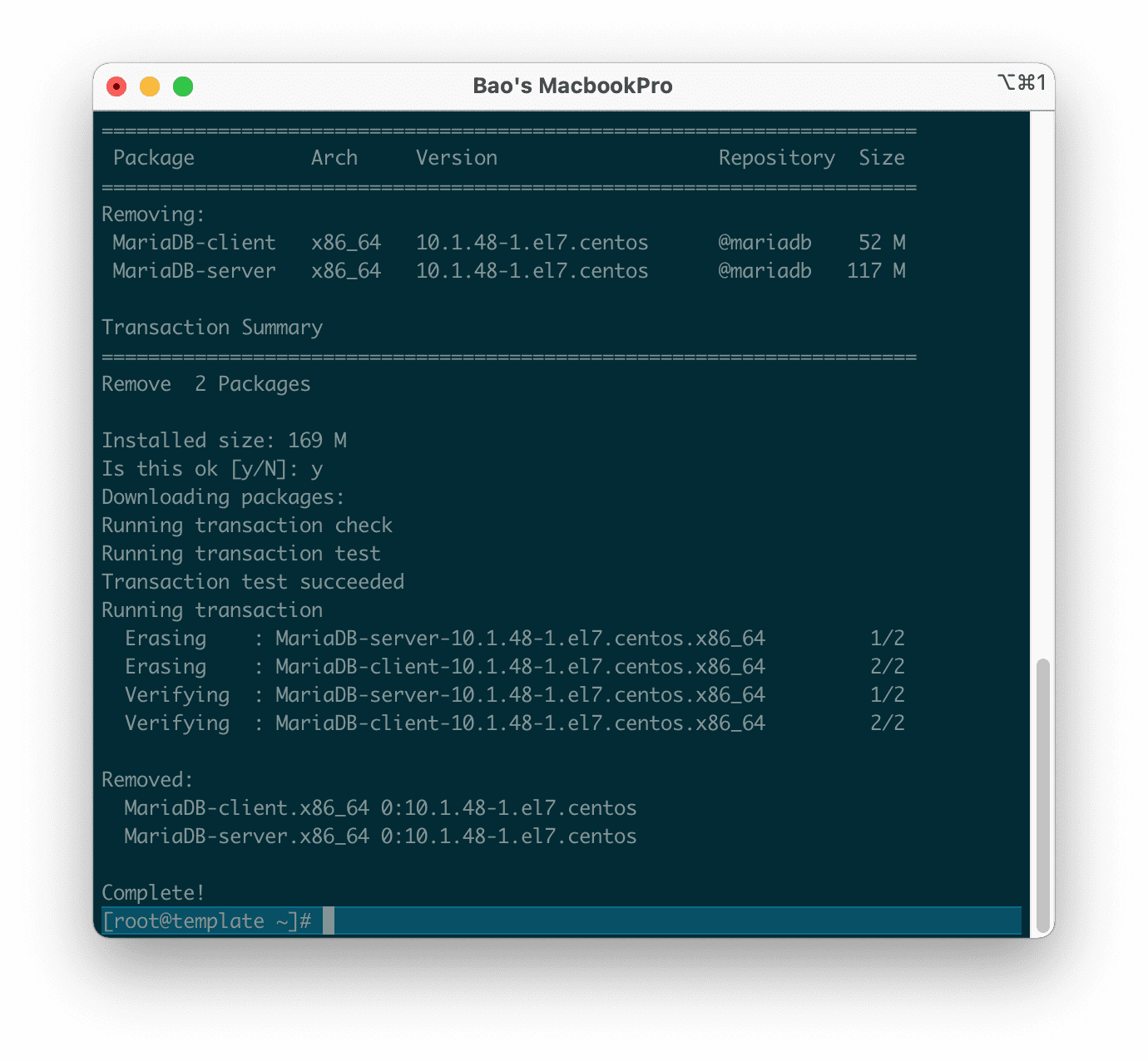Click the [root@template ~]# prompt line
This screenshot has height=1061, width=1148.
coord(206,921)
